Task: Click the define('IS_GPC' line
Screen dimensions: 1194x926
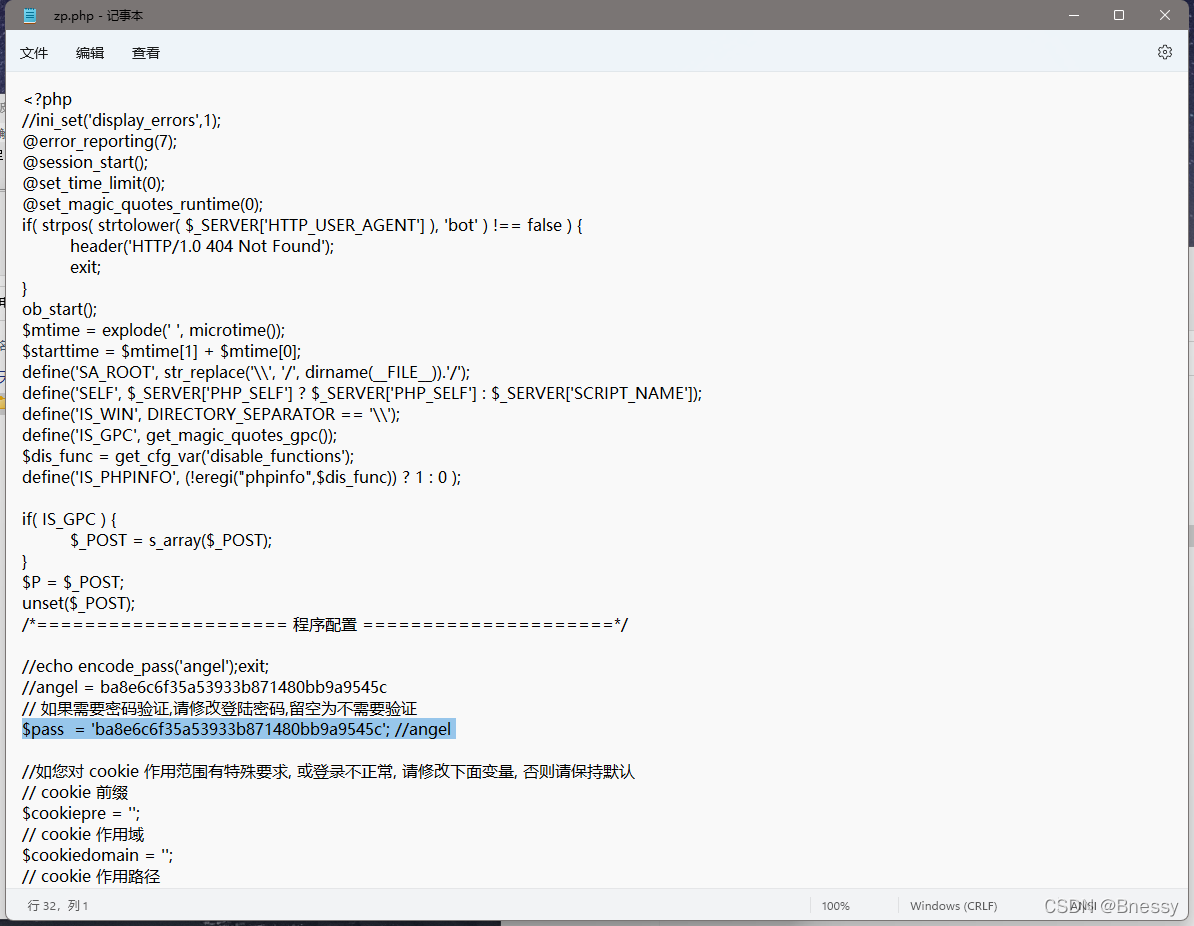Action: pyautogui.click(x=180, y=435)
